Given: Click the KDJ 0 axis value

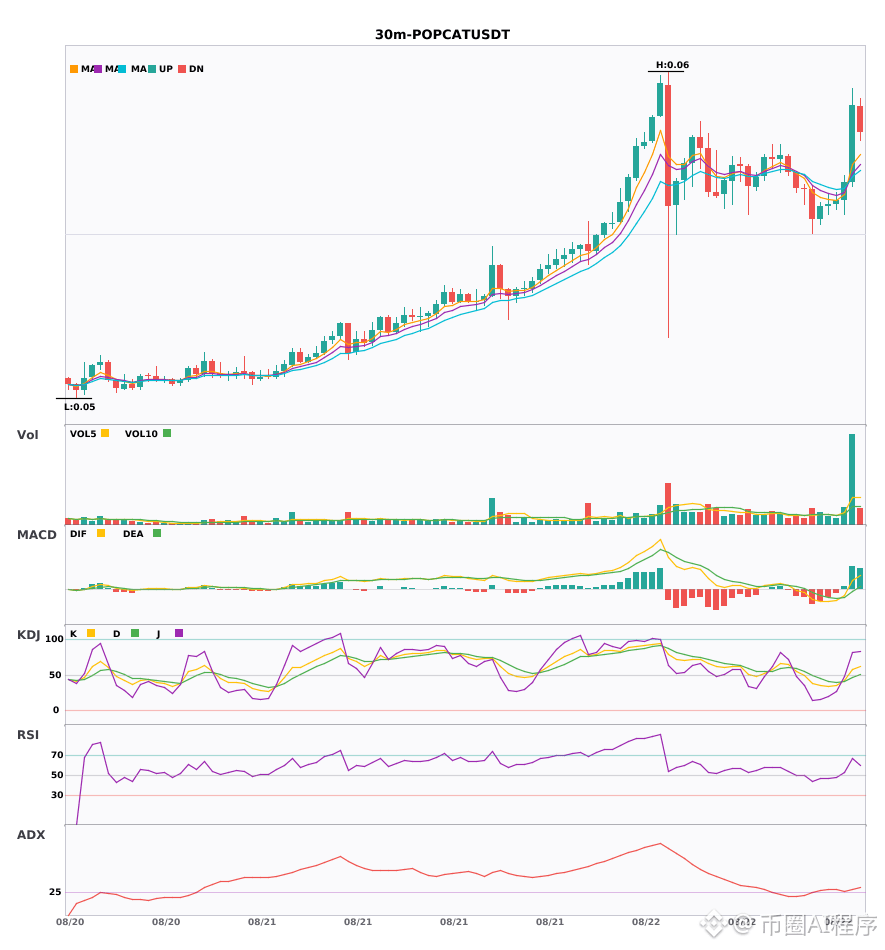Looking at the screenshot, I should pyautogui.click(x=56, y=710).
